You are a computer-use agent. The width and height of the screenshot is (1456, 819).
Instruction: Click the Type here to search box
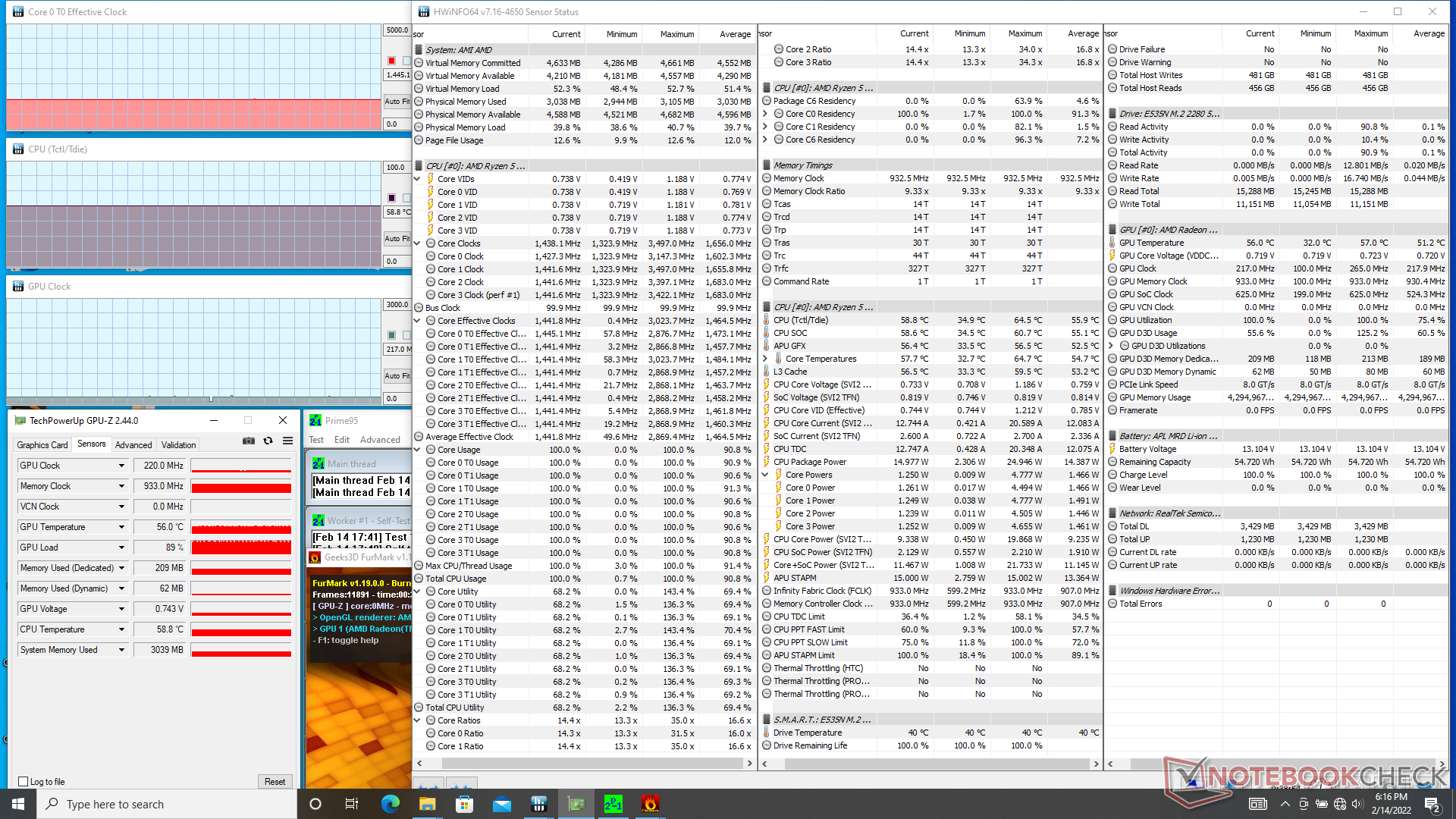[x=167, y=804]
